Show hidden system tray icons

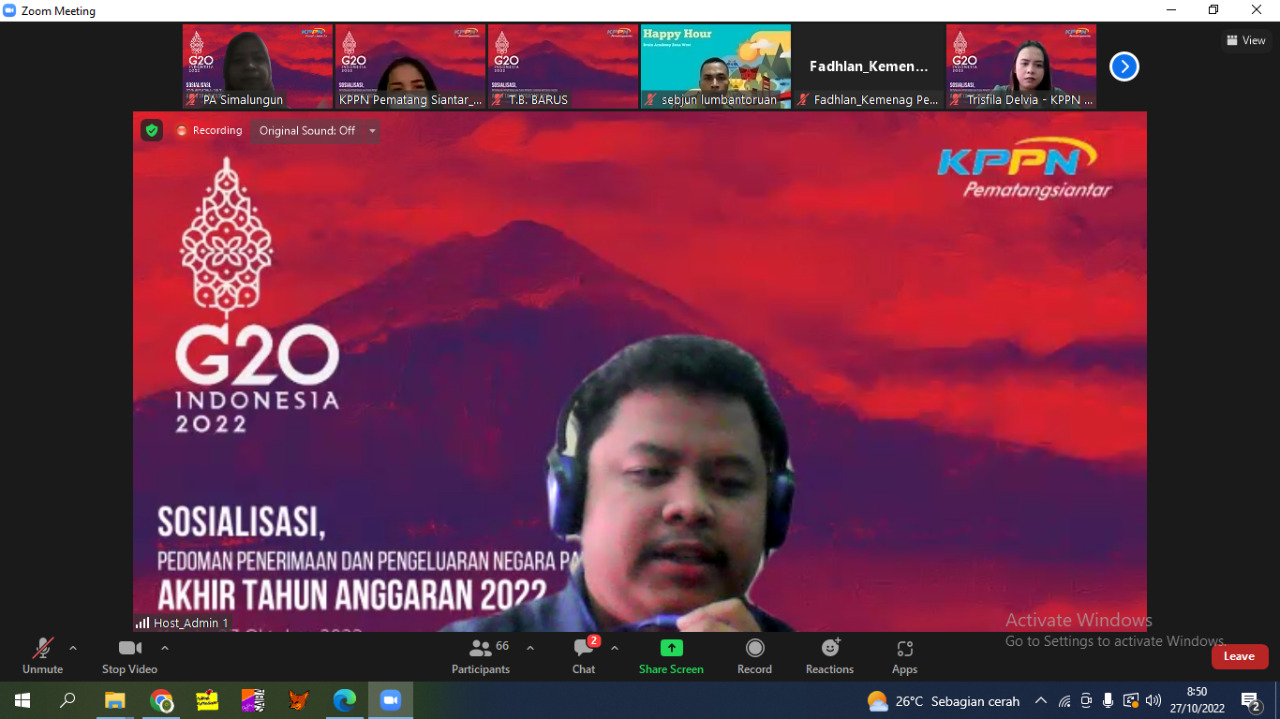(x=1041, y=701)
